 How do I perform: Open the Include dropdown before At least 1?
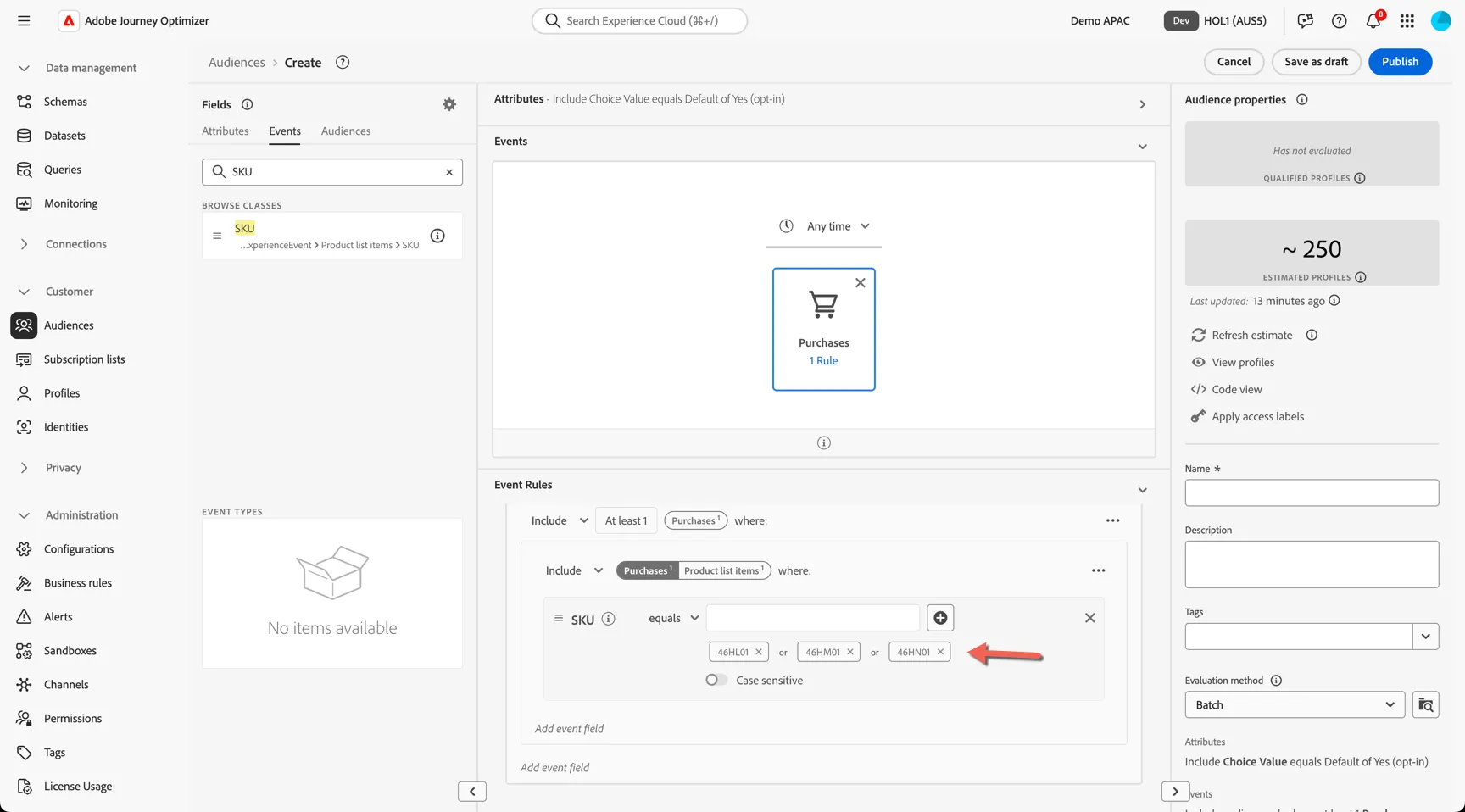point(560,520)
